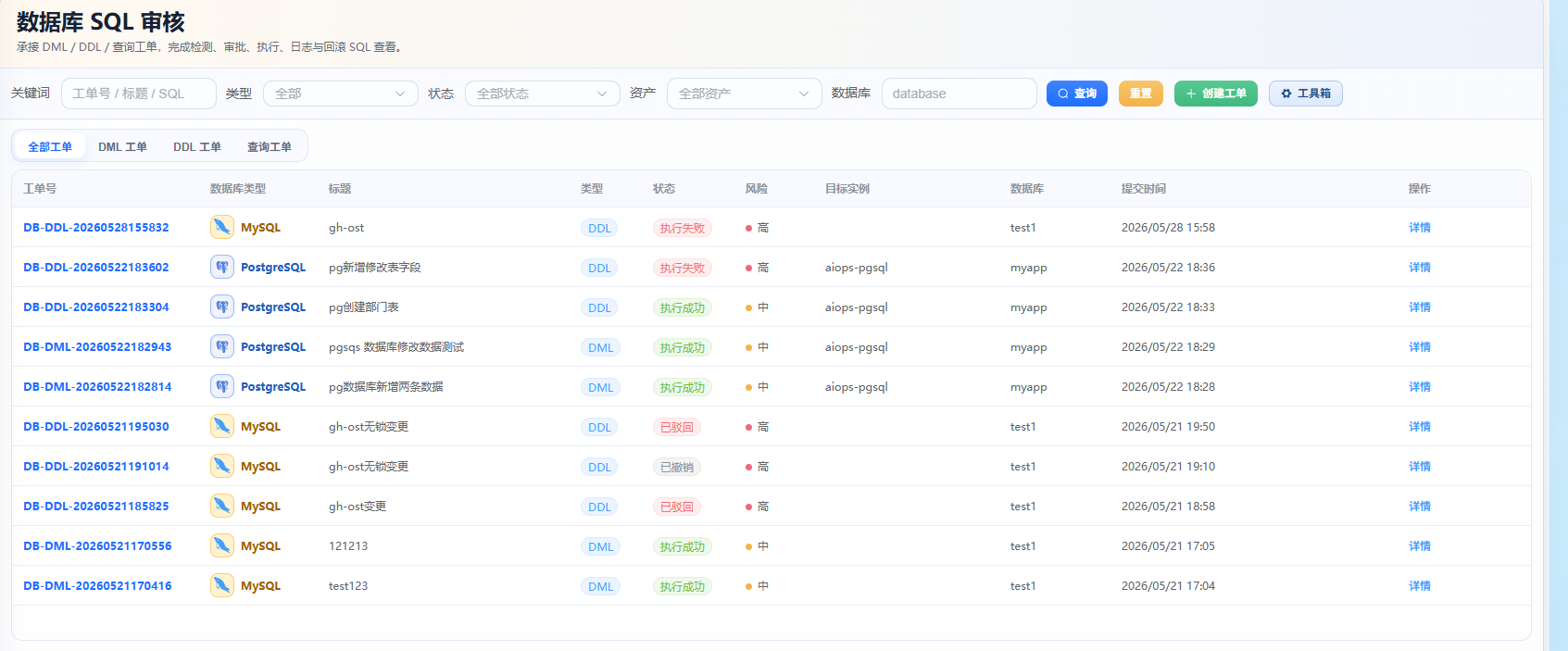Open ticket DB-DDL-20260522183602
This screenshot has height=651, width=1568.
pyautogui.click(x=96, y=267)
